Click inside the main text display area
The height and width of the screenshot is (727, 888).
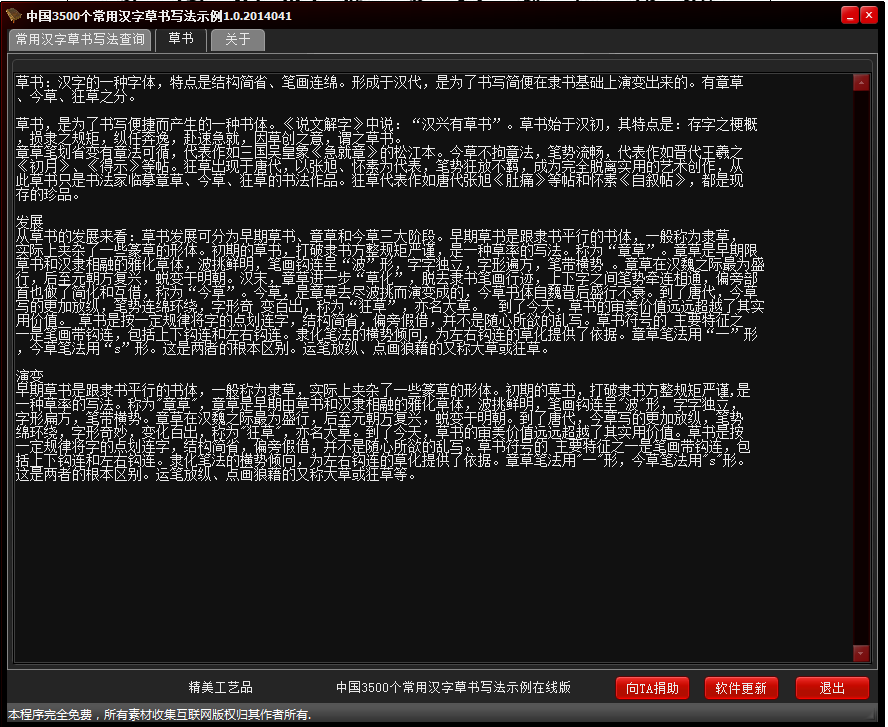point(430,550)
